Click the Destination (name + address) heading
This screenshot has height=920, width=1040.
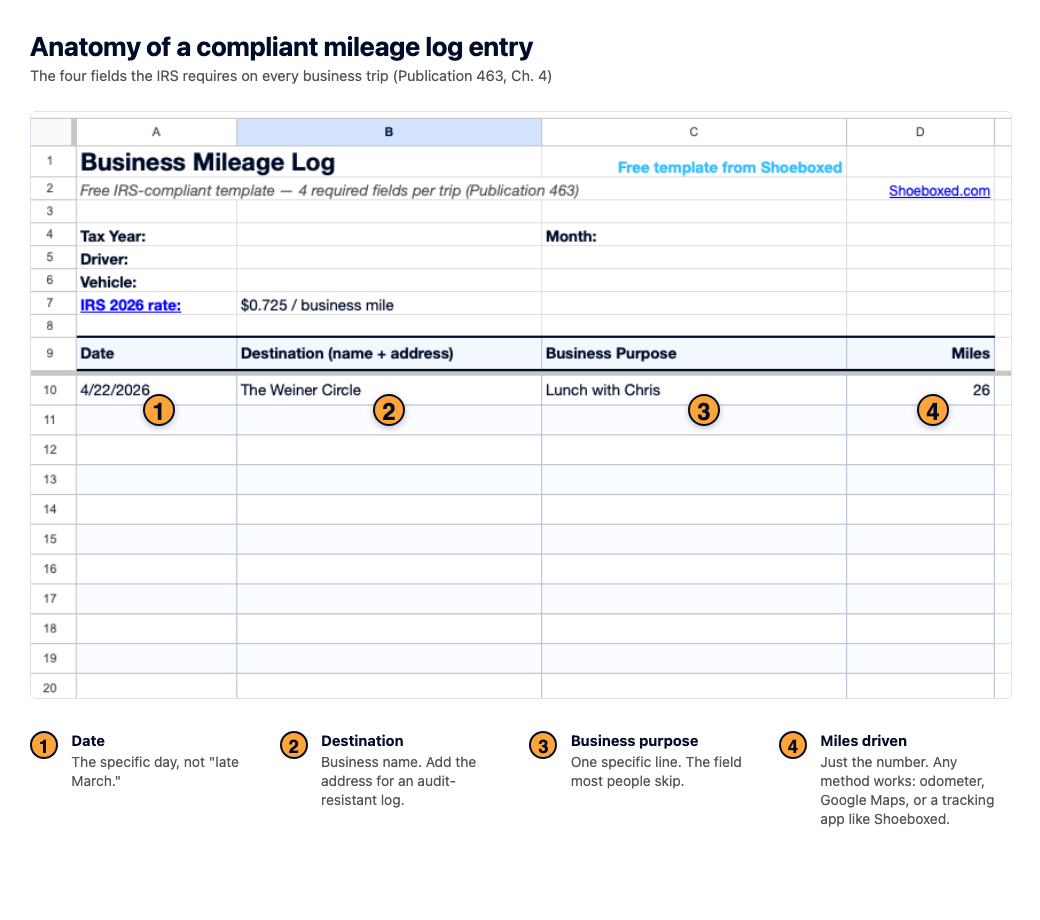(x=389, y=354)
